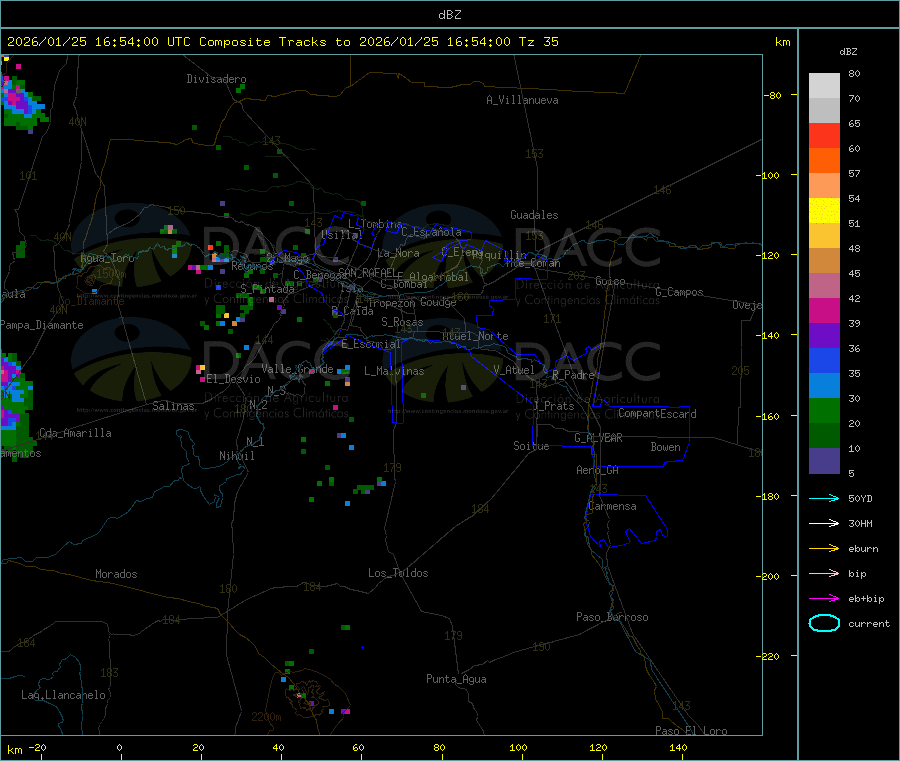Pick the light gray 70-80 dBZ swatch
The width and height of the screenshot is (900, 761).
[824, 86]
